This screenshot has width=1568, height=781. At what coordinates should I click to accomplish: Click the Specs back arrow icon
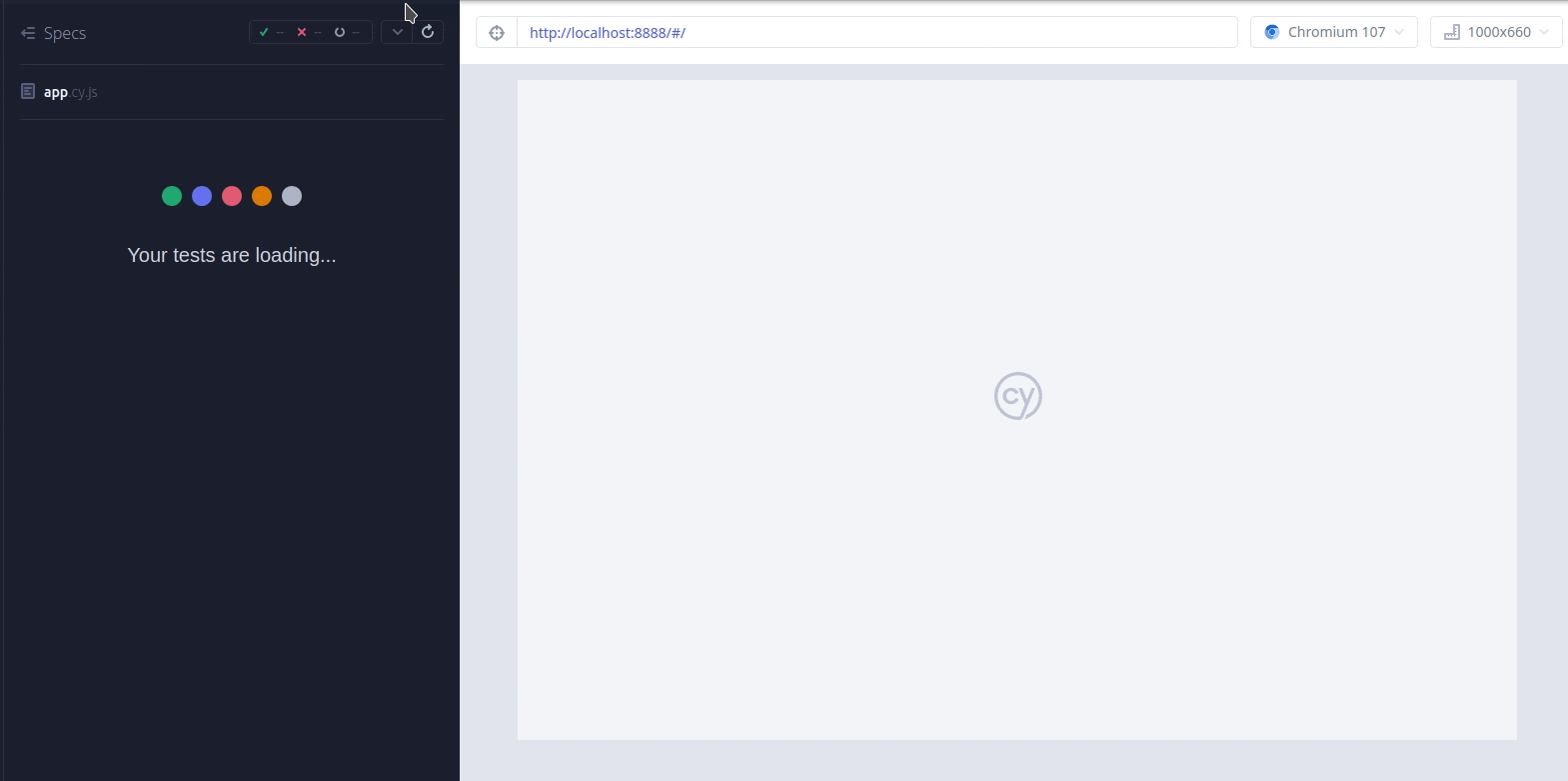(x=28, y=33)
